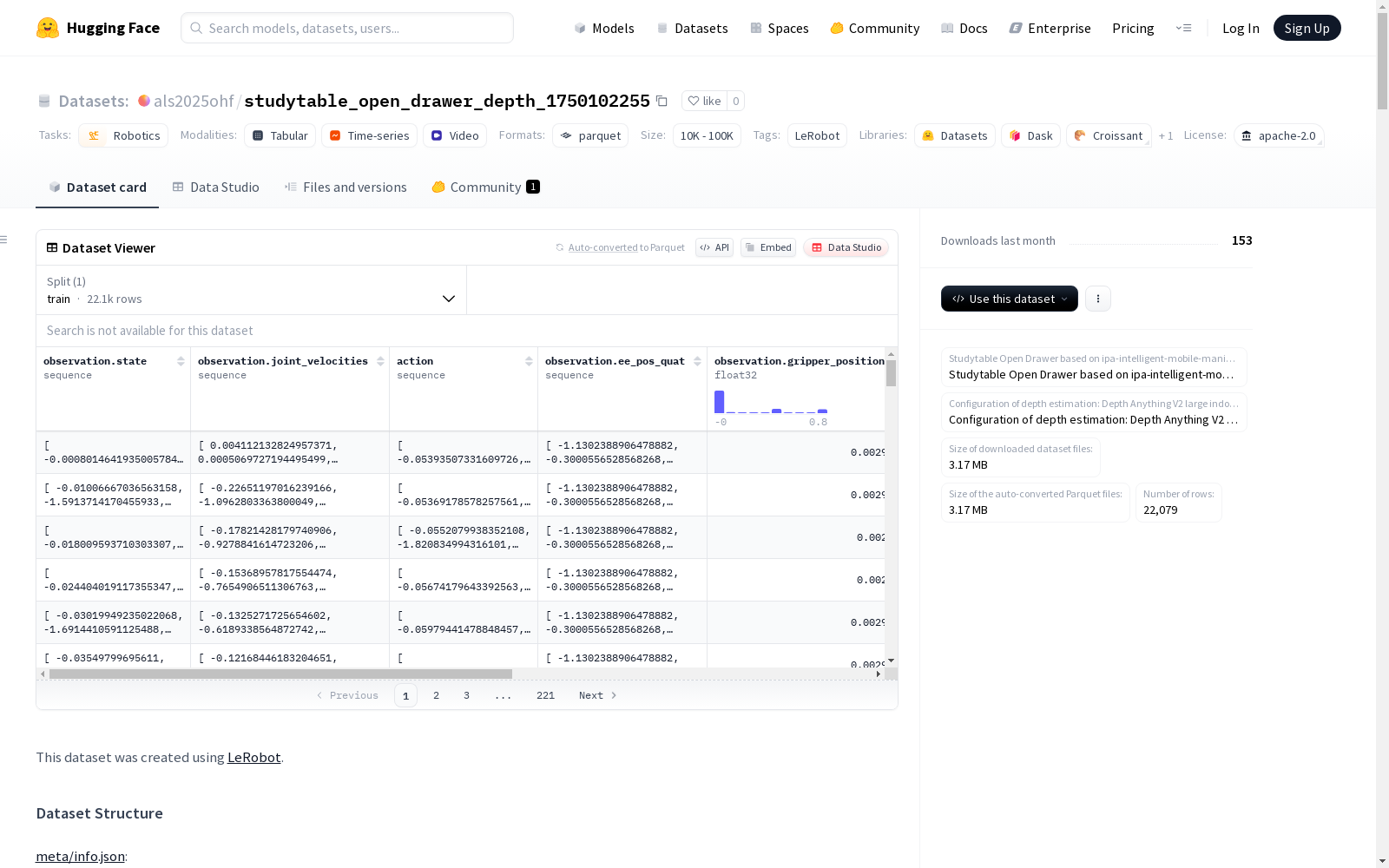Select the Video modality tag
Screen dimensions: 1389x868
(x=455, y=135)
